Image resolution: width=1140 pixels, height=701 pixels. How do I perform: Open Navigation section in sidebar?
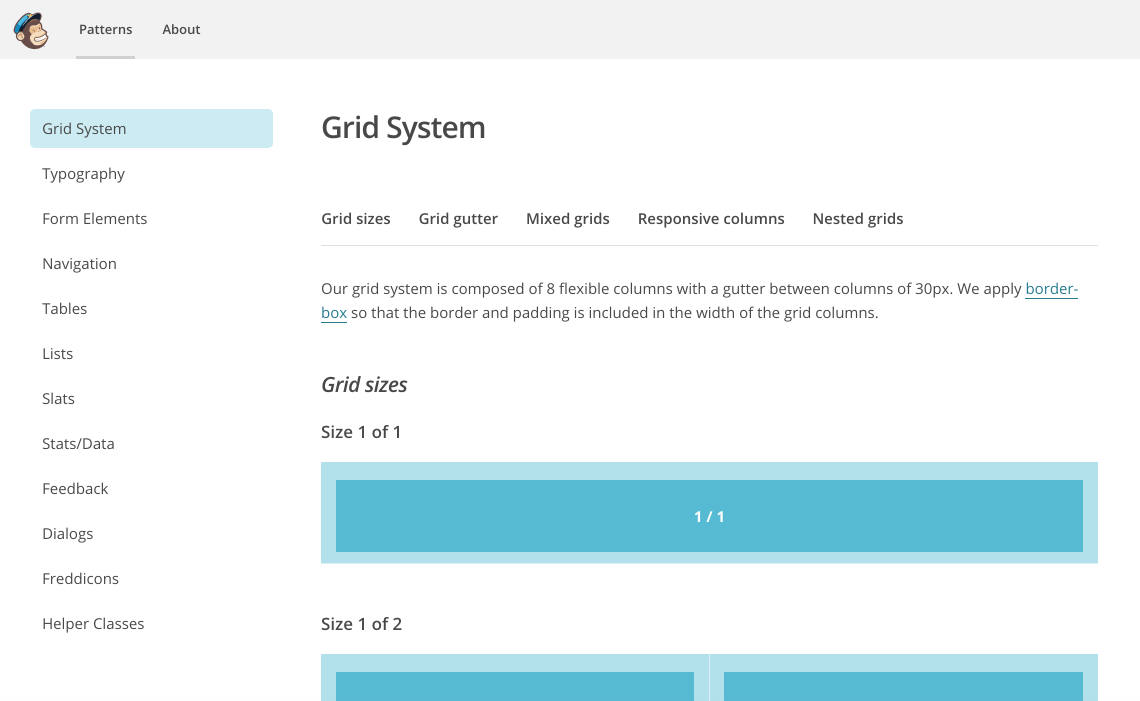click(x=79, y=264)
